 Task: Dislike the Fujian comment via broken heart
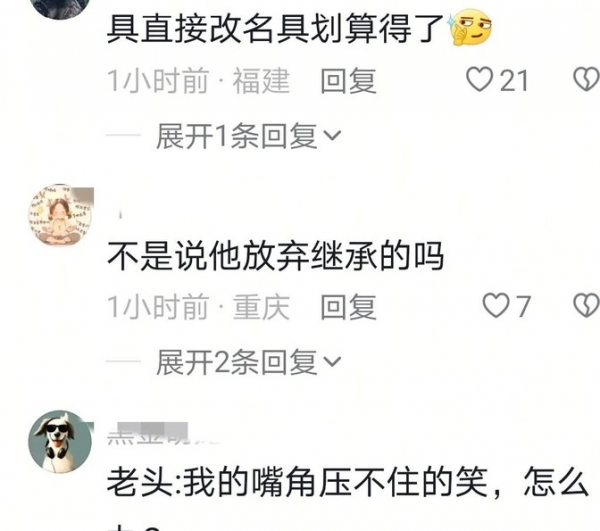coord(587,79)
